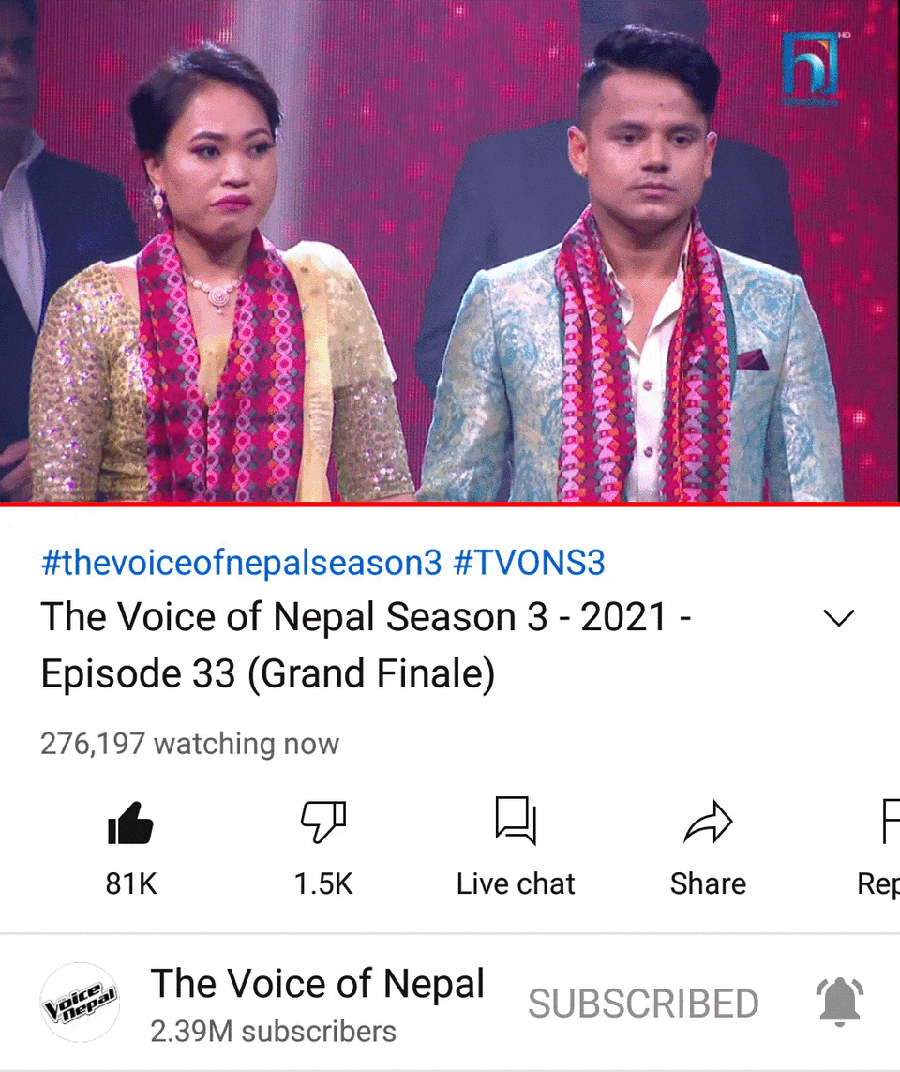900x1072 pixels.
Task: Tap the partially visible Report flag icon
Action: 890,821
